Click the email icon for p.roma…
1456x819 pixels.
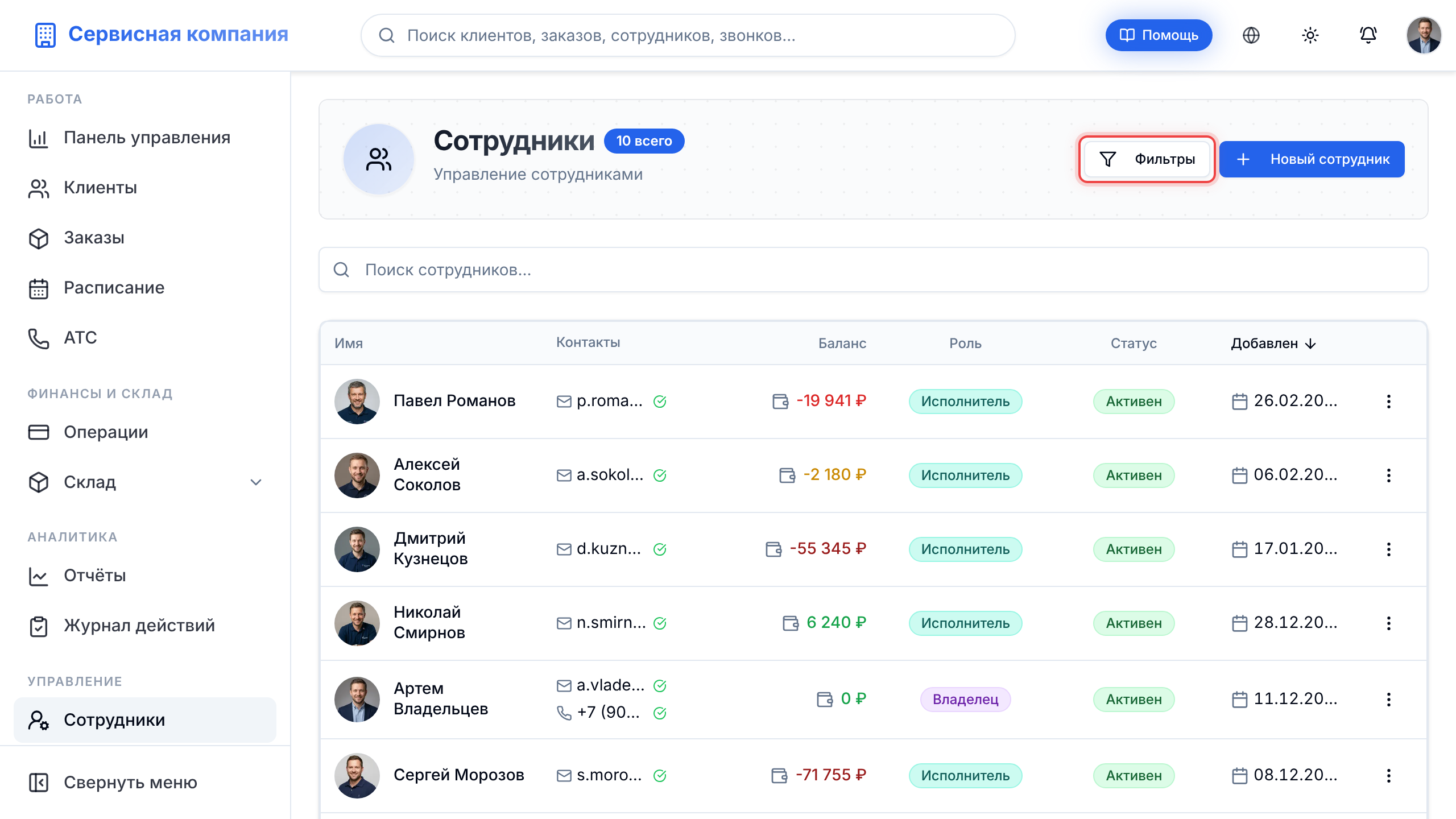pyautogui.click(x=564, y=402)
